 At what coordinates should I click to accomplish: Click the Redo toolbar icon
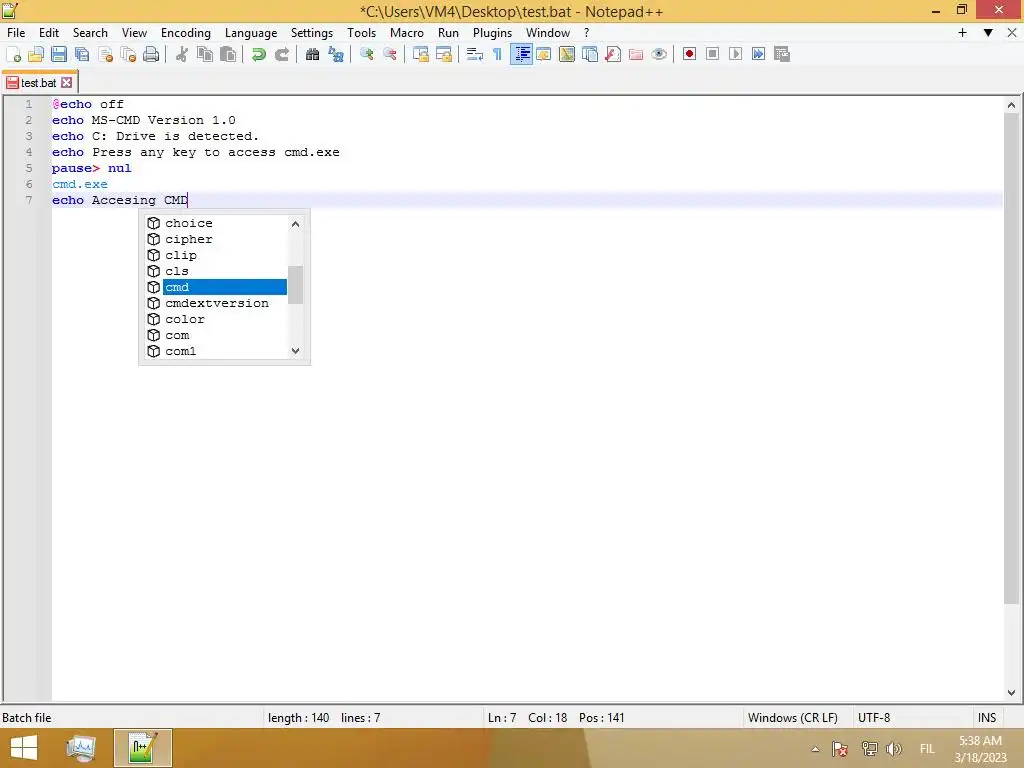pos(281,54)
